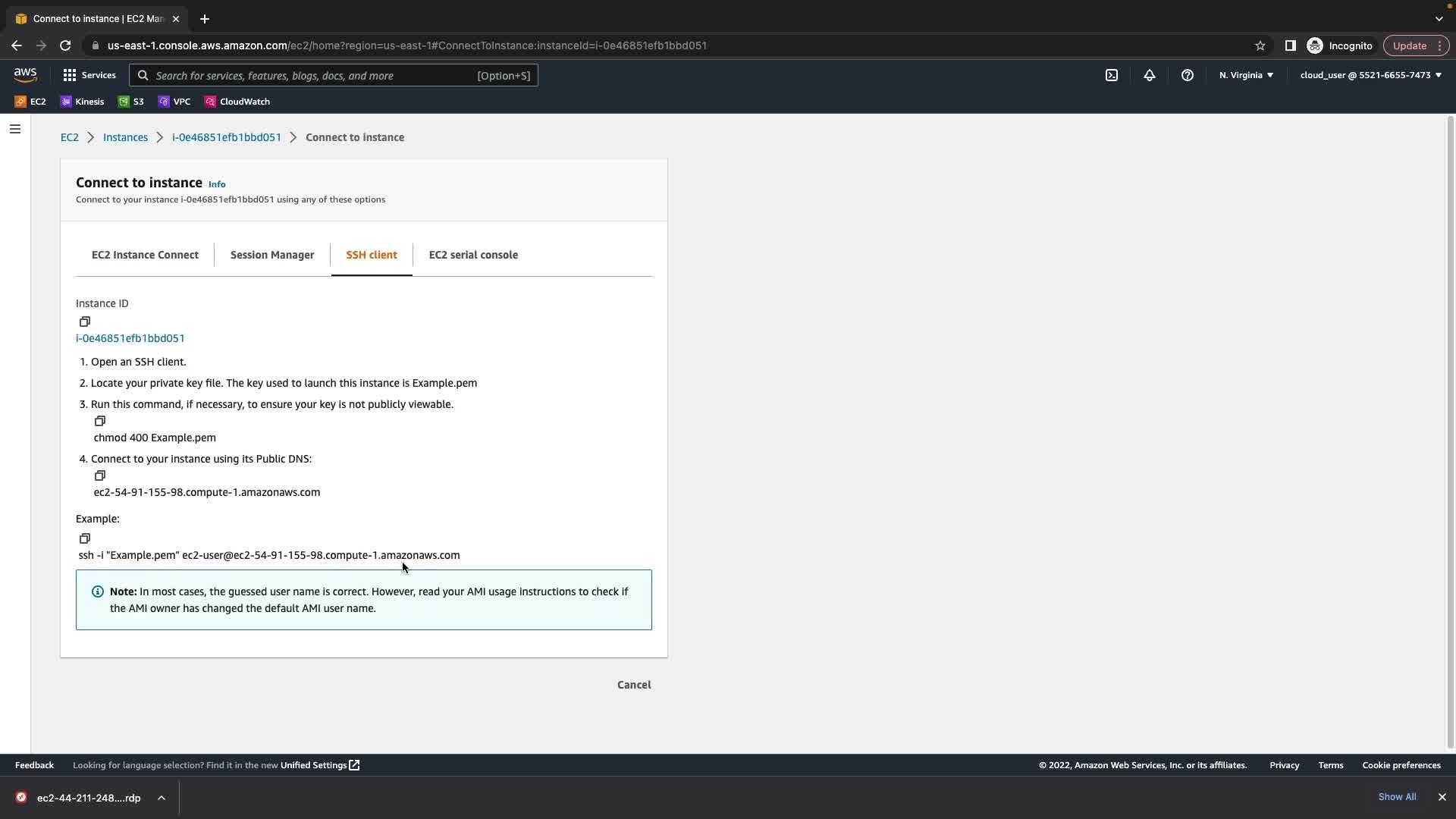This screenshot has height=819, width=1456.
Task: Open the notifications bell icon
Action: point(1149,75)
